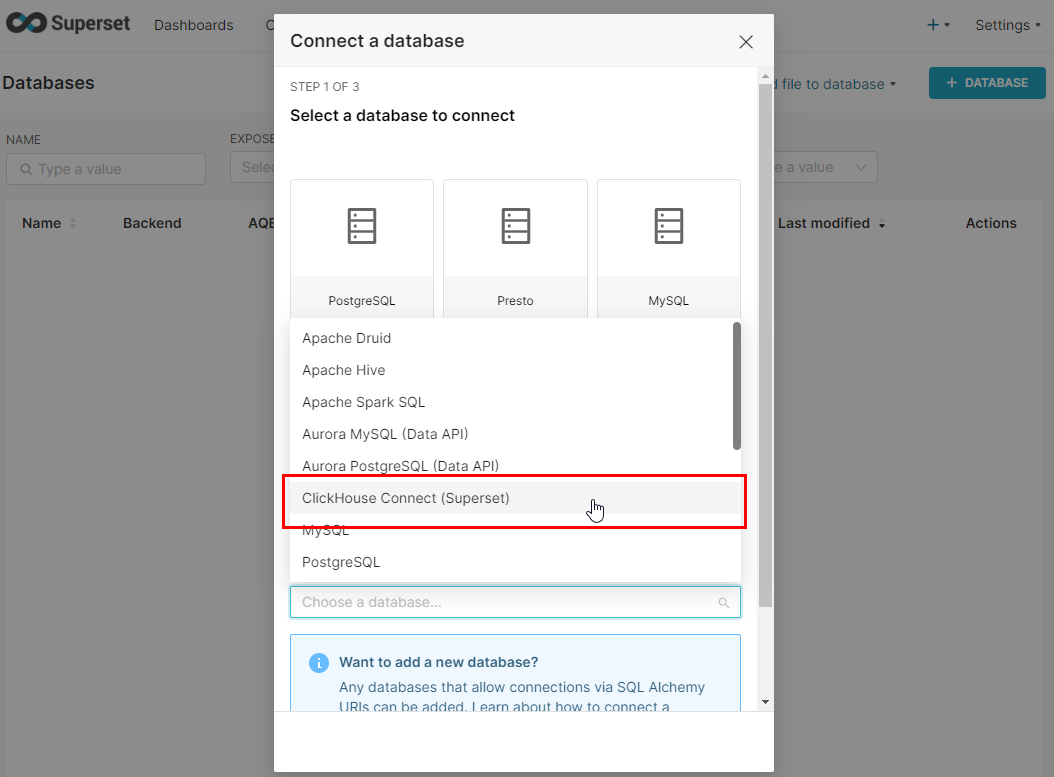
Task: Select the PostgreSQL database card icon
Action: (362, 226)
